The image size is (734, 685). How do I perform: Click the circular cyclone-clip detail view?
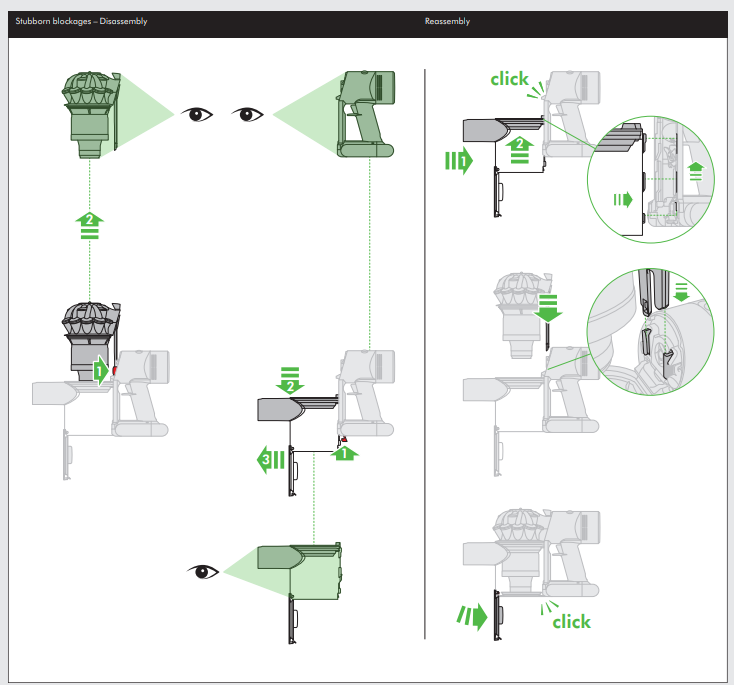click(651, 332)
